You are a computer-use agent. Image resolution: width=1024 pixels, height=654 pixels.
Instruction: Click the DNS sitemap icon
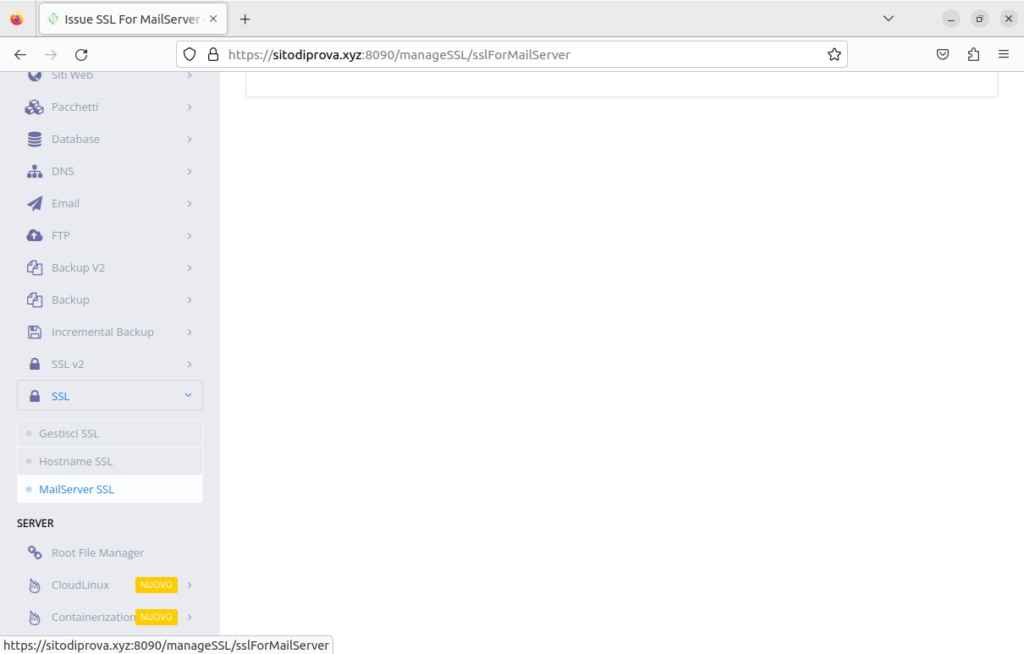point(35,171)
